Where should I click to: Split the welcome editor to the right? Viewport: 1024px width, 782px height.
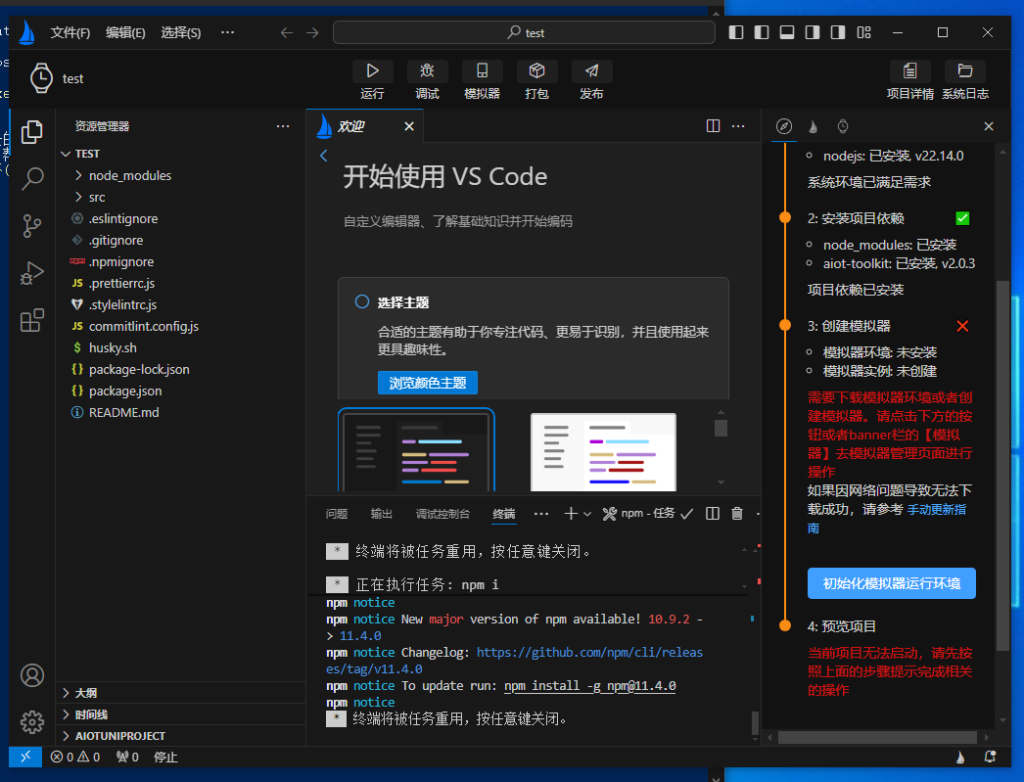(x=713, y=126)
